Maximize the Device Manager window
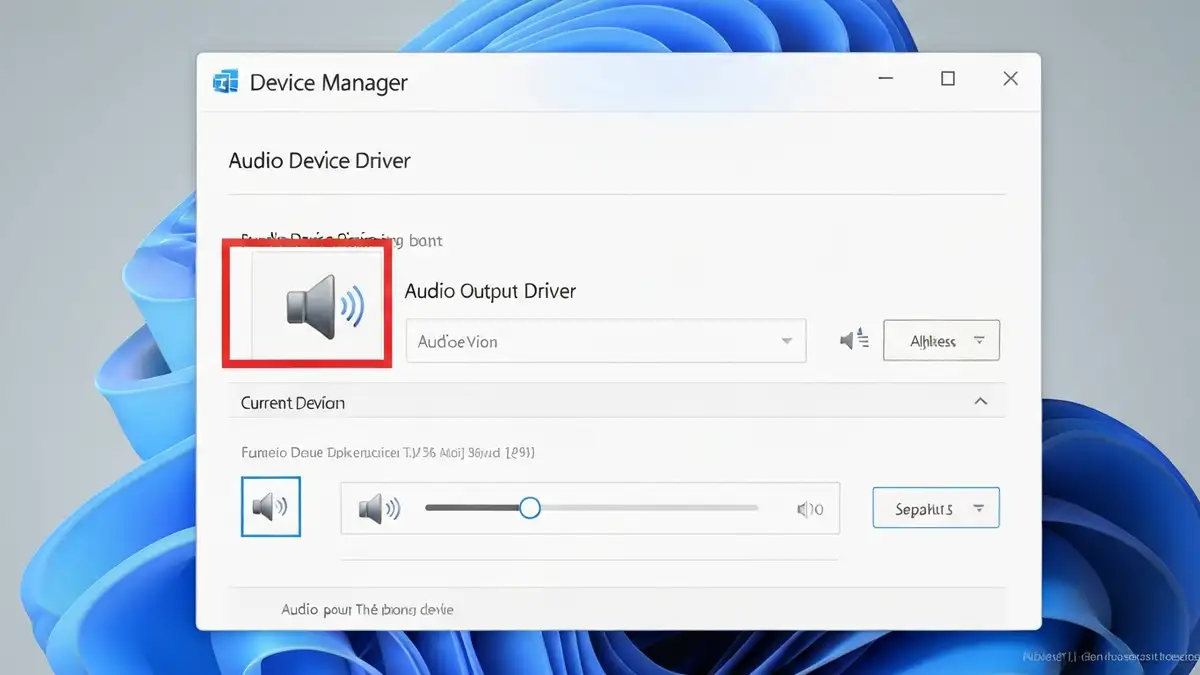 [948, 79]
